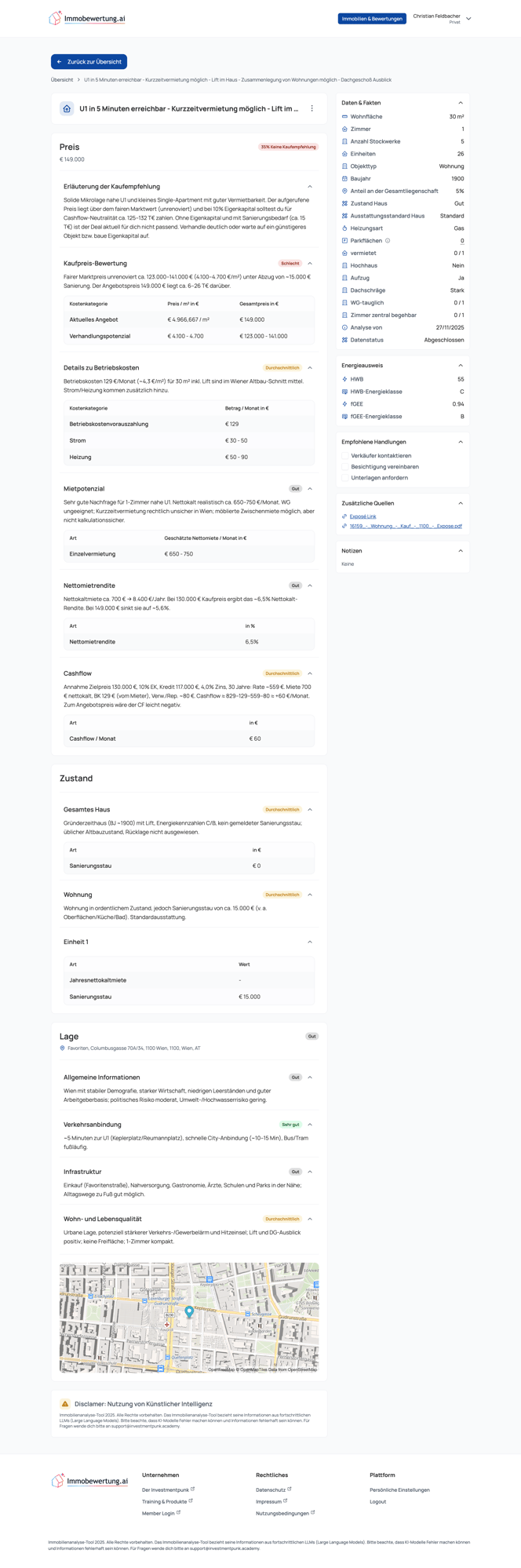Collapse the Kaufpreis-Bewertung section
The image size is (521, 1568).
click(x=310, y=264)
